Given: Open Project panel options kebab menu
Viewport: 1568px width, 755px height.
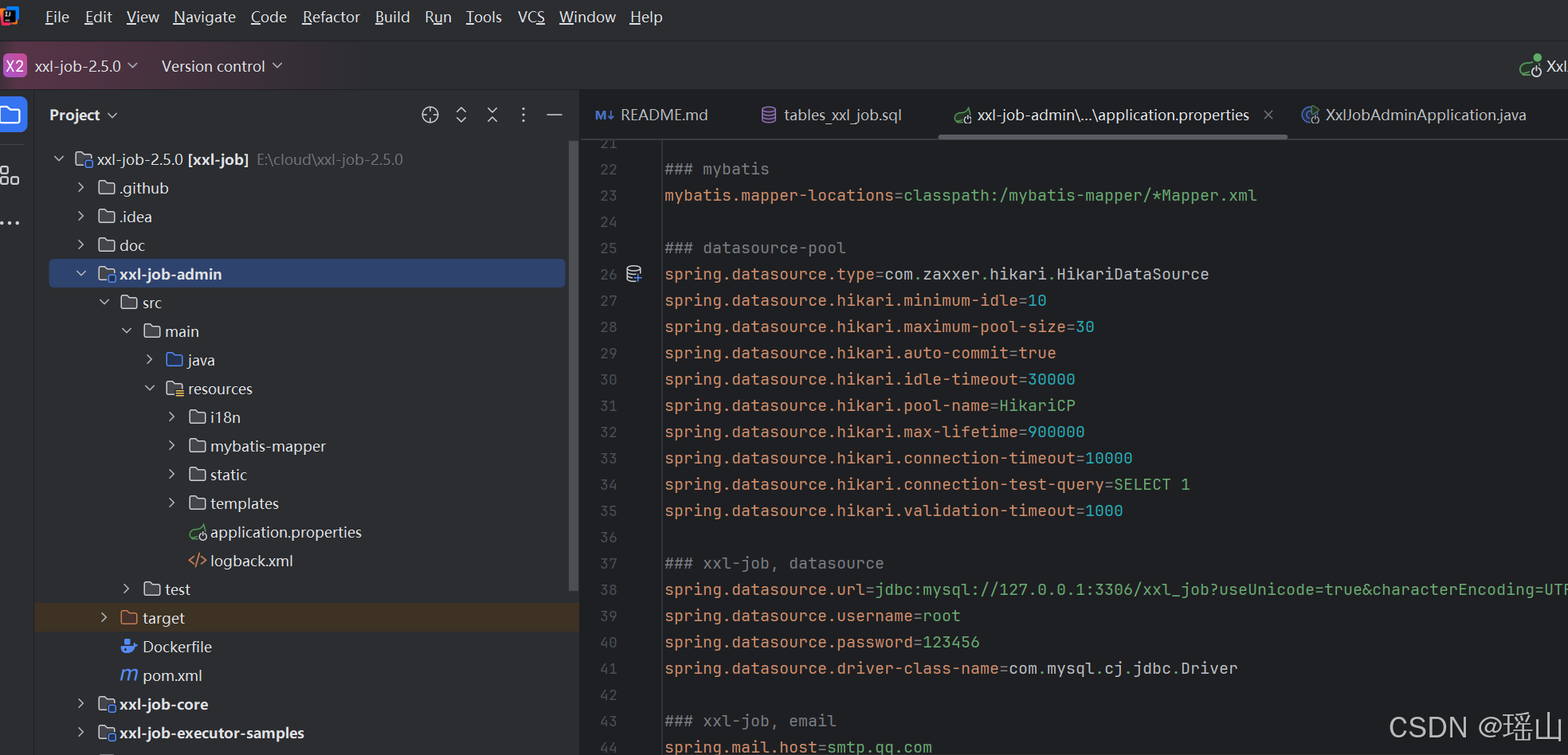Looking at the screenshot, I should coord(523,115).
